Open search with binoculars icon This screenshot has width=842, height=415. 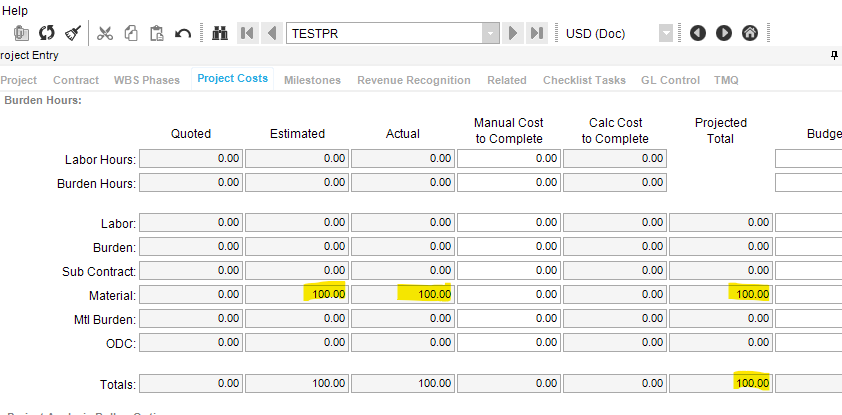click(x=221, y=33)
